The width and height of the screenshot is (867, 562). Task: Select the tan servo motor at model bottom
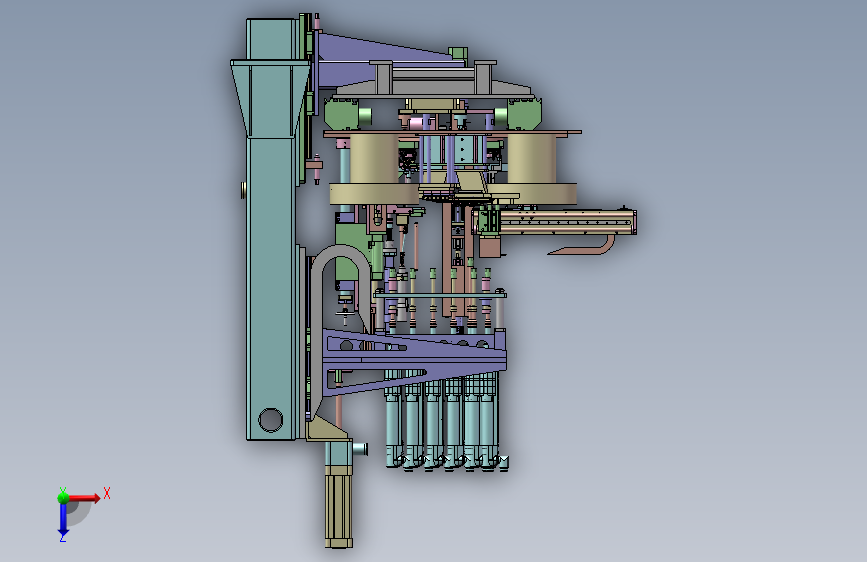click(338, 507)
